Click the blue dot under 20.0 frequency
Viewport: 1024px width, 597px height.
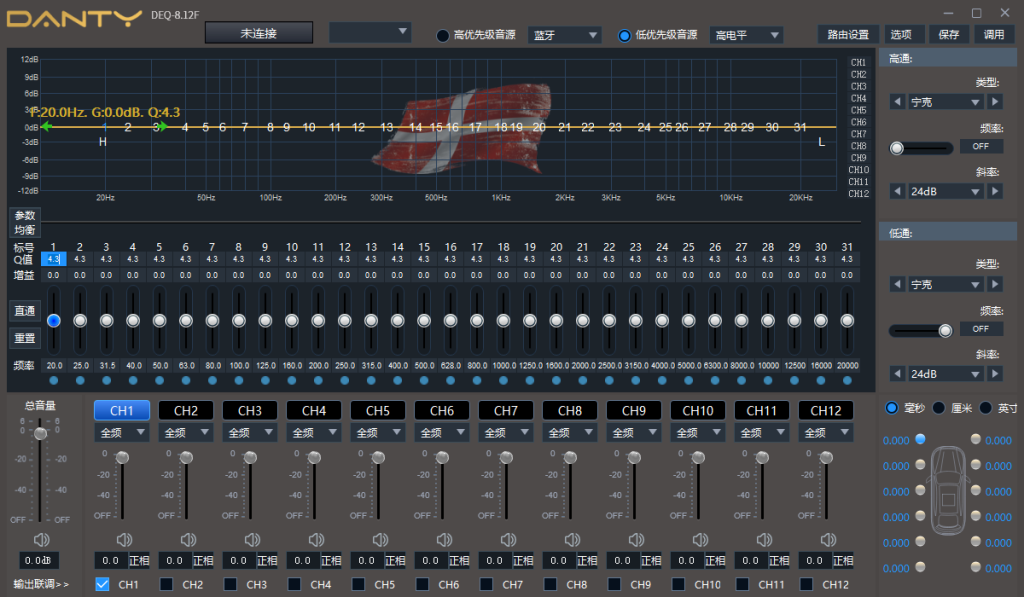click(54, 380)
